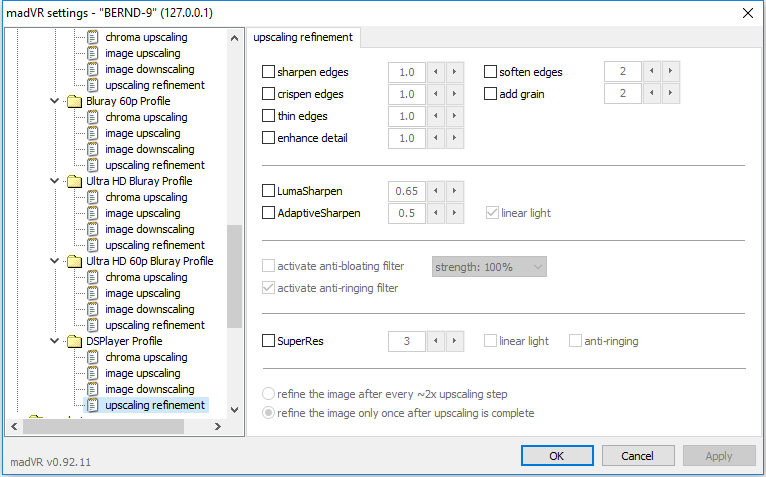Screen dimensions: 766x477
Task: Click the SuperRes value field showing 3
Action: click(407, 341)
